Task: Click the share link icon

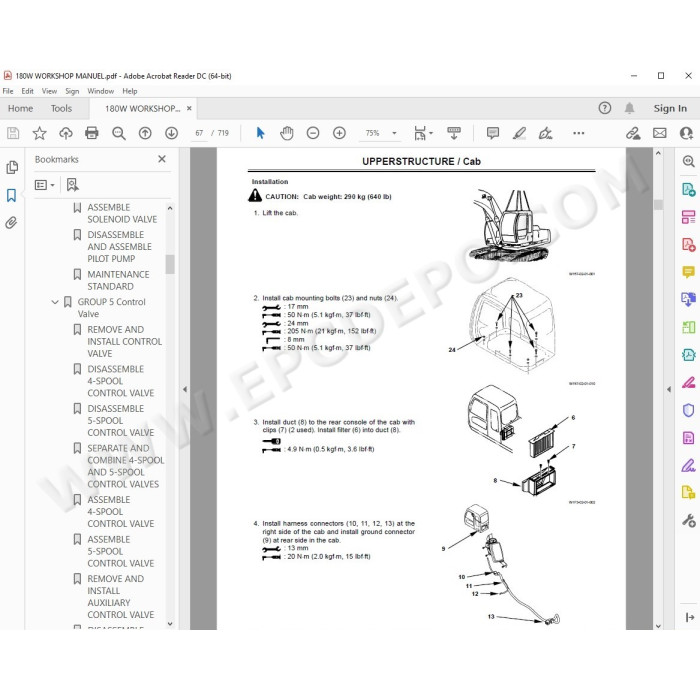Action: 633,133
